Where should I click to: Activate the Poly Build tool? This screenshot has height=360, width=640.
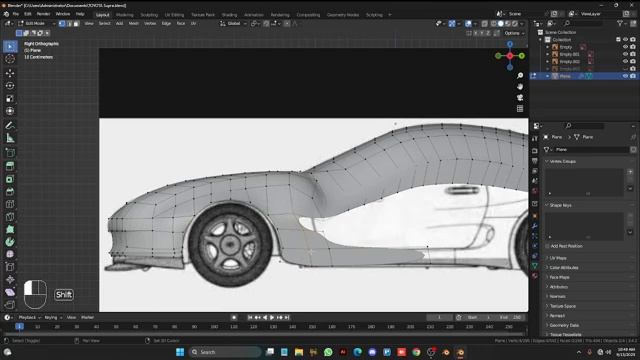10,229
